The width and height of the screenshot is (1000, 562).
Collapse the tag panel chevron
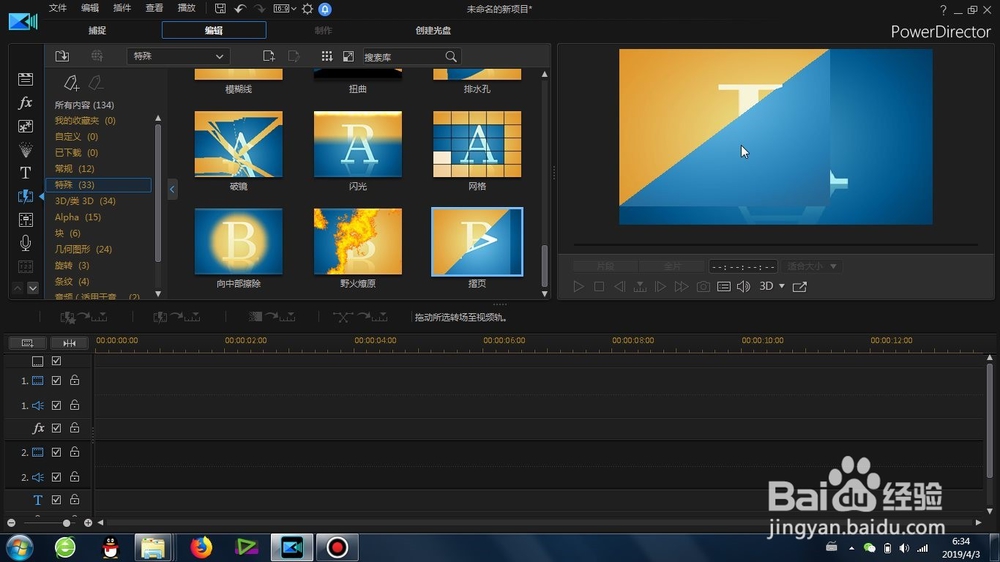point(172,189)
